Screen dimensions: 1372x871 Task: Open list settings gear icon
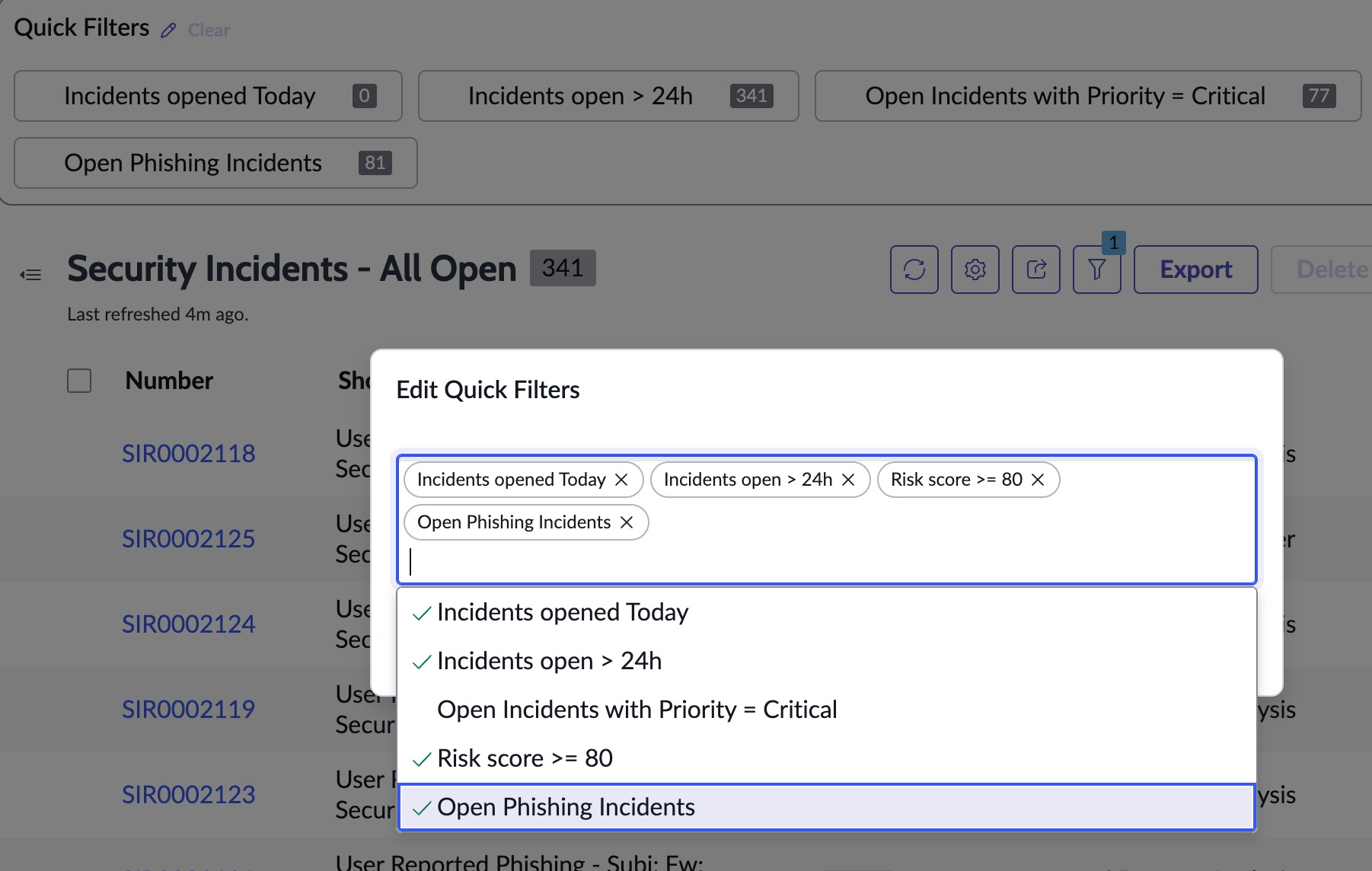click(975, 270)
